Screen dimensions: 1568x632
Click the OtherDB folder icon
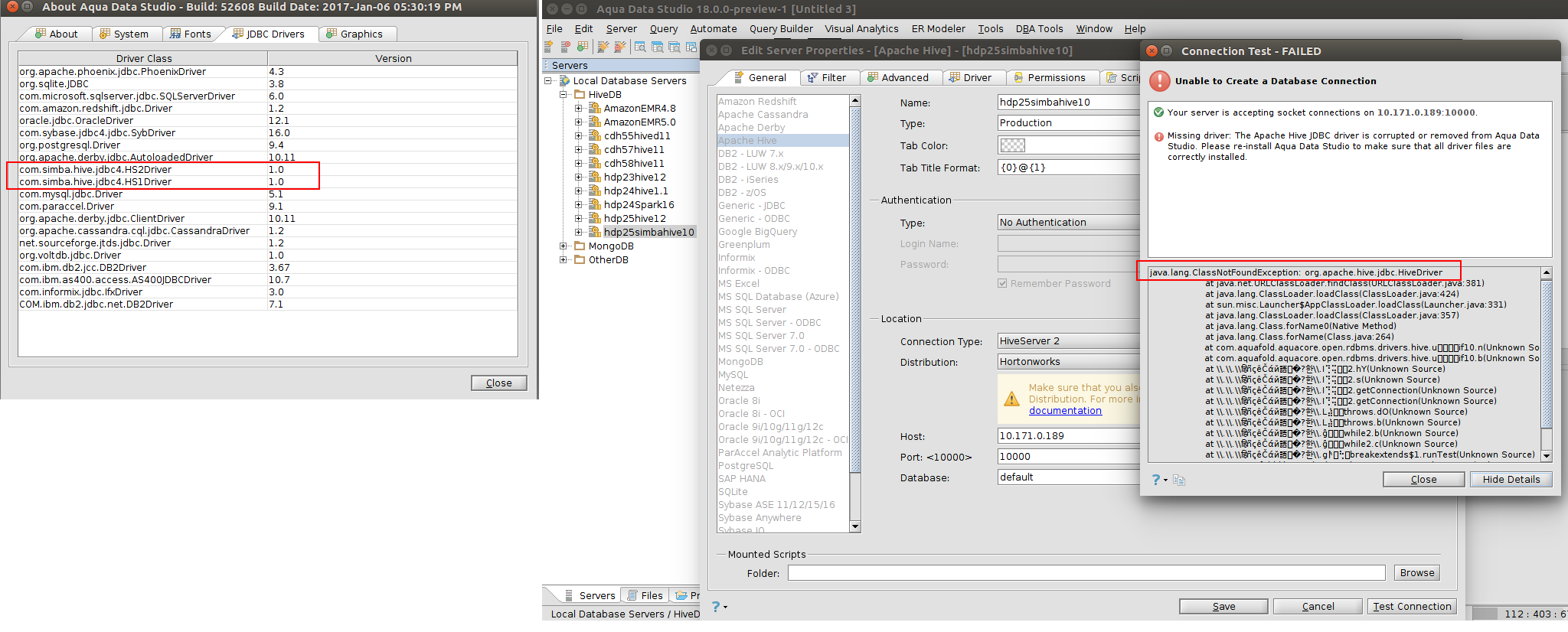click(580, 259)
